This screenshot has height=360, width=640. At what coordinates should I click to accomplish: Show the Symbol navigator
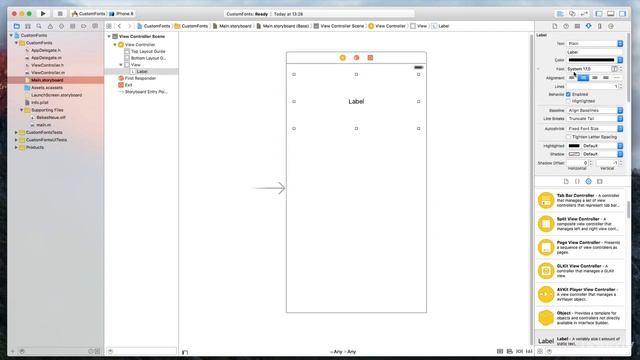(x=28, y=26)
